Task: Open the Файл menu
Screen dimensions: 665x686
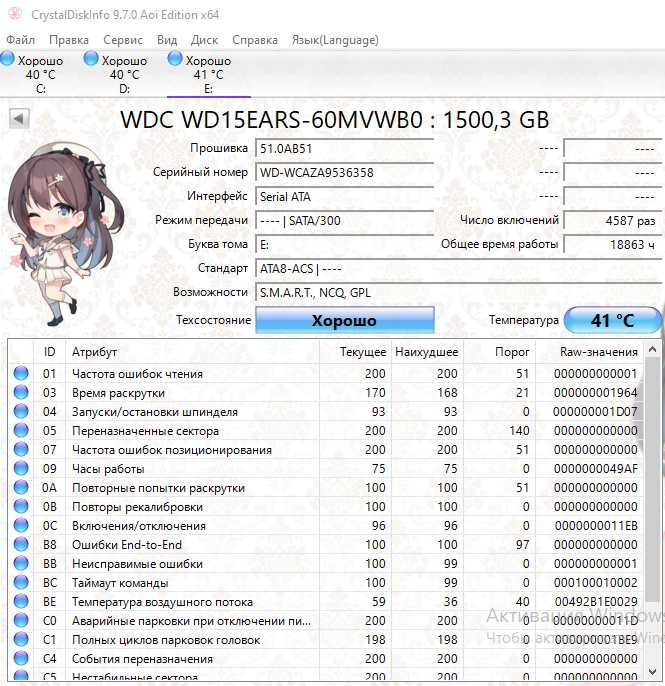Action: [20, 40]
